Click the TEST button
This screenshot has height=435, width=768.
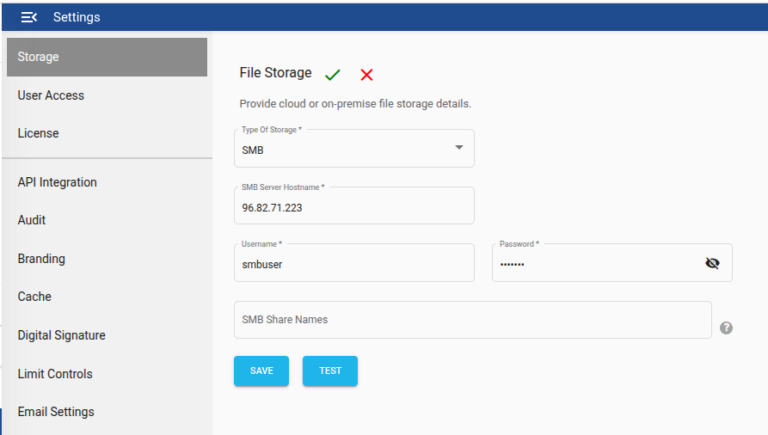330,371
